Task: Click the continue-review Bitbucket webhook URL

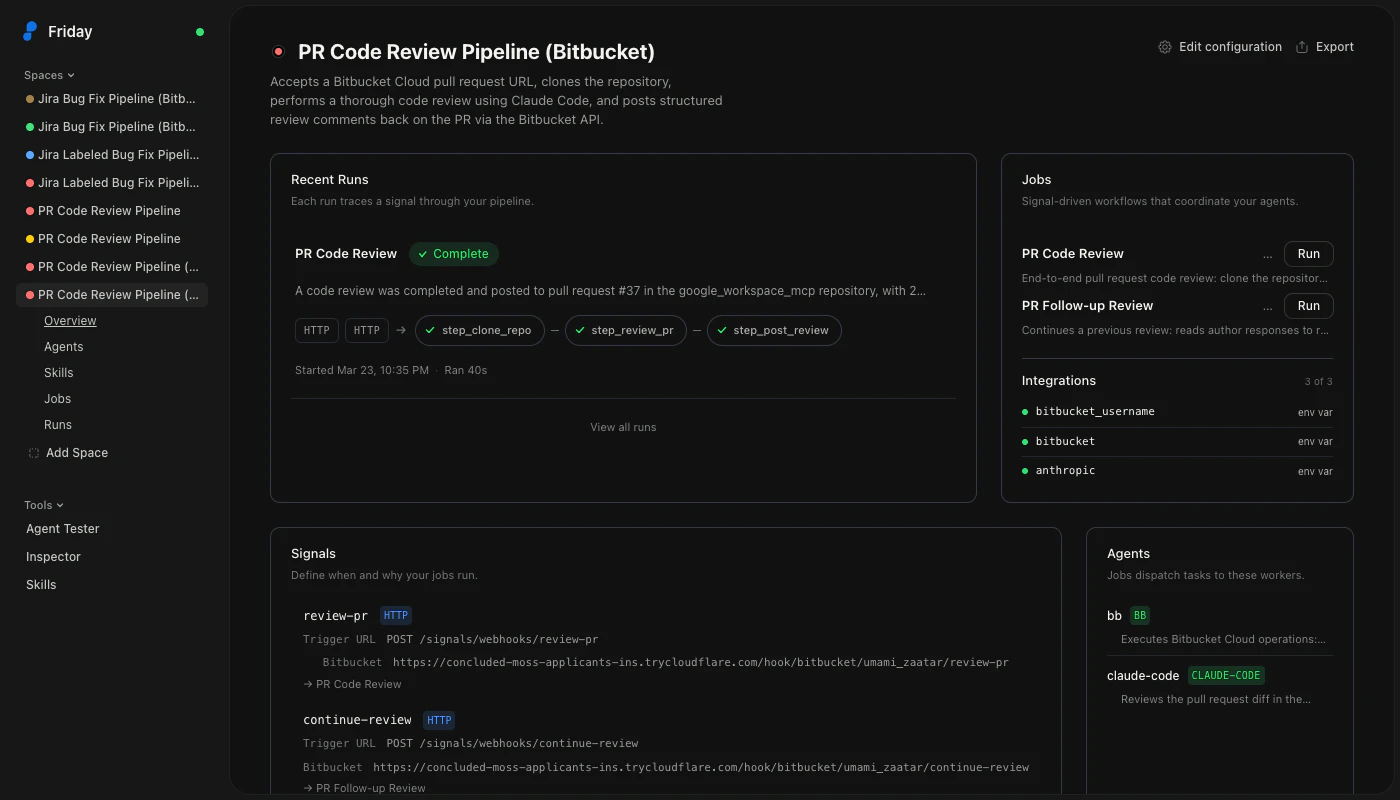Action: click(701, 767)
